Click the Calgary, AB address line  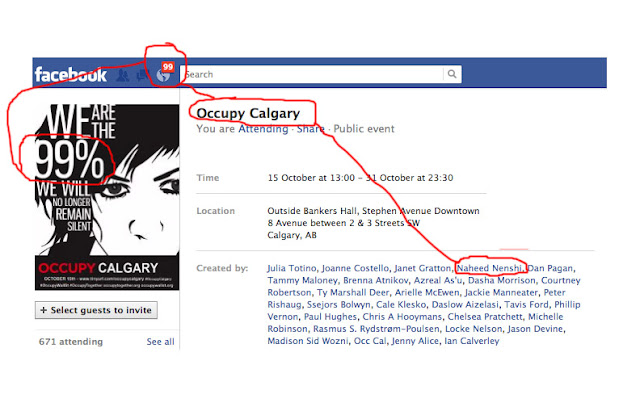292,235
